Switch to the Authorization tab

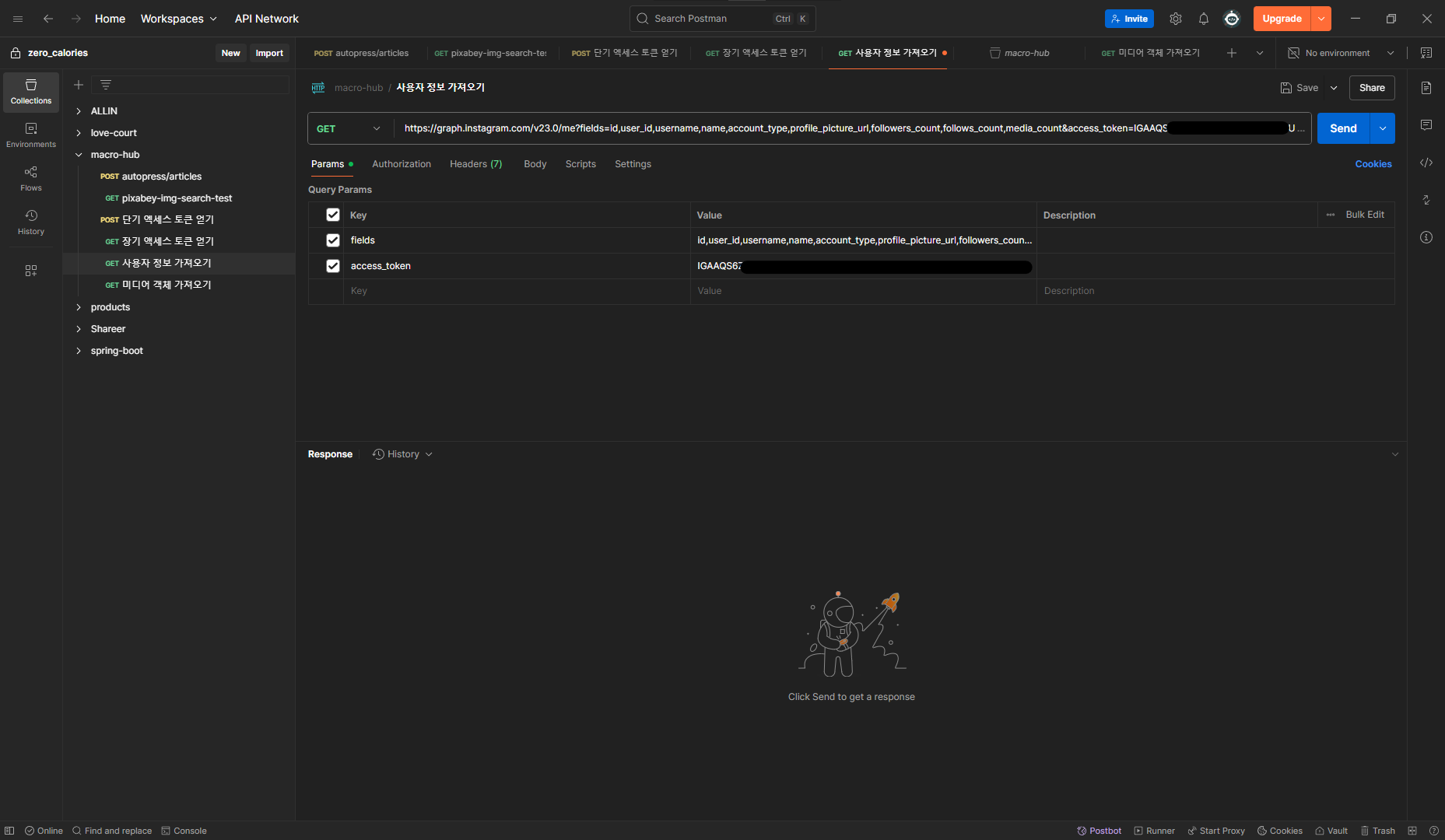coord(402,164)
